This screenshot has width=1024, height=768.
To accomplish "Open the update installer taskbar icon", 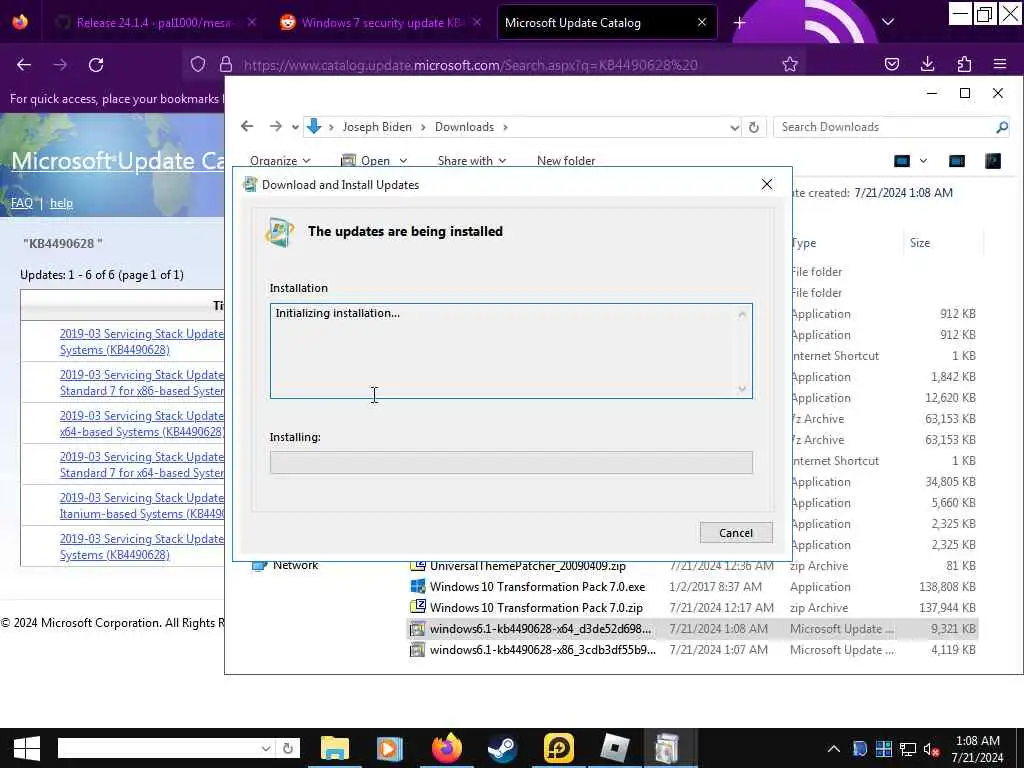I will [x=669, y=748].
